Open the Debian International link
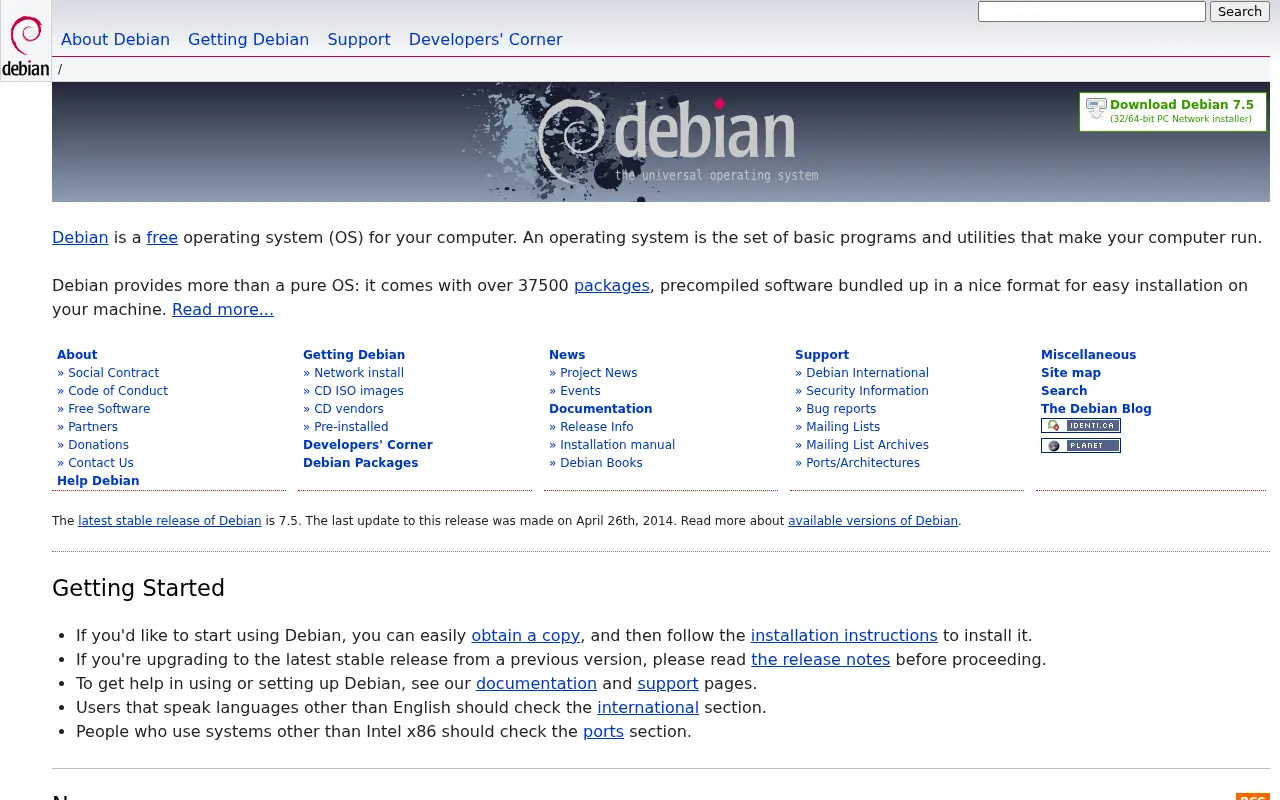 (867, 373)
